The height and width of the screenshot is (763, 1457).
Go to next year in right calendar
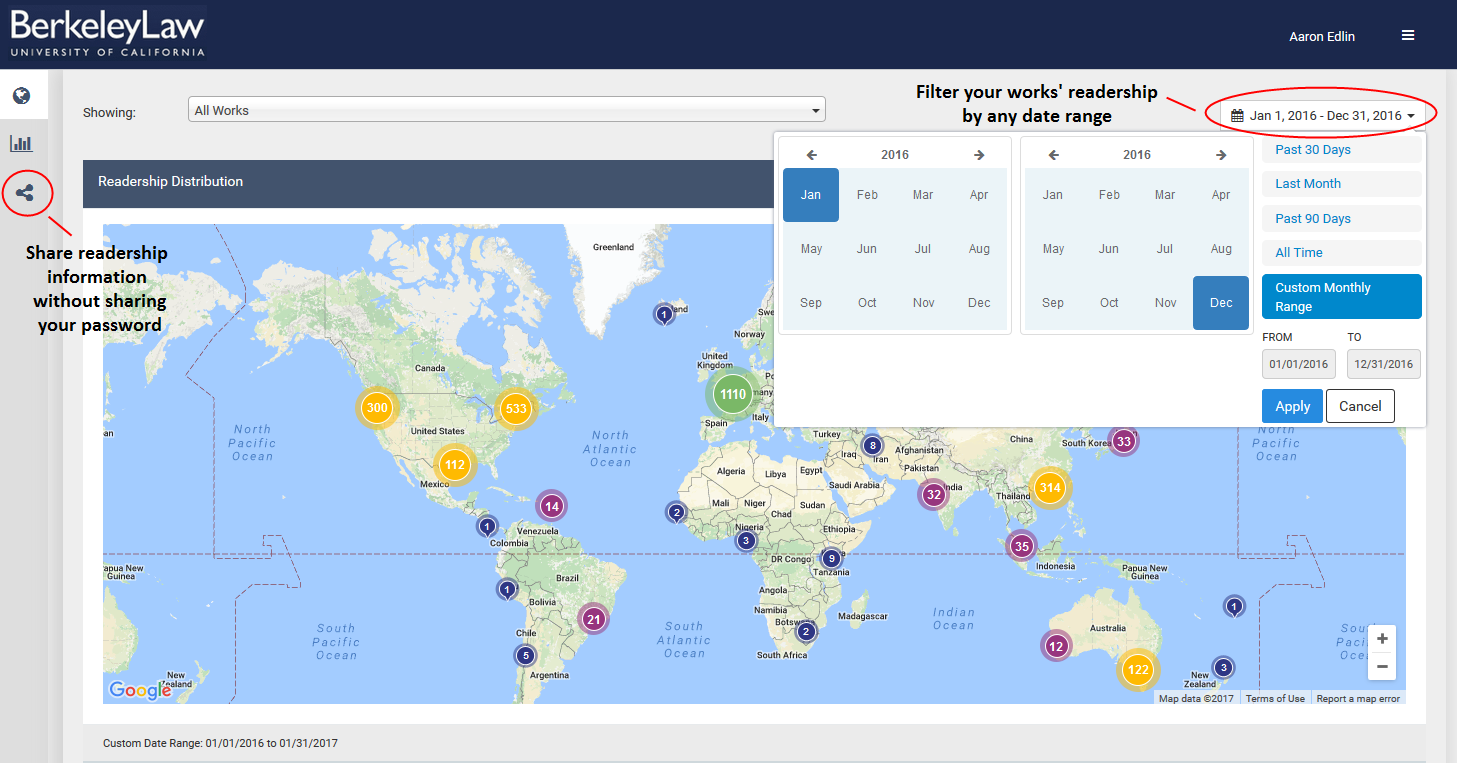(x=1221, y=155)
